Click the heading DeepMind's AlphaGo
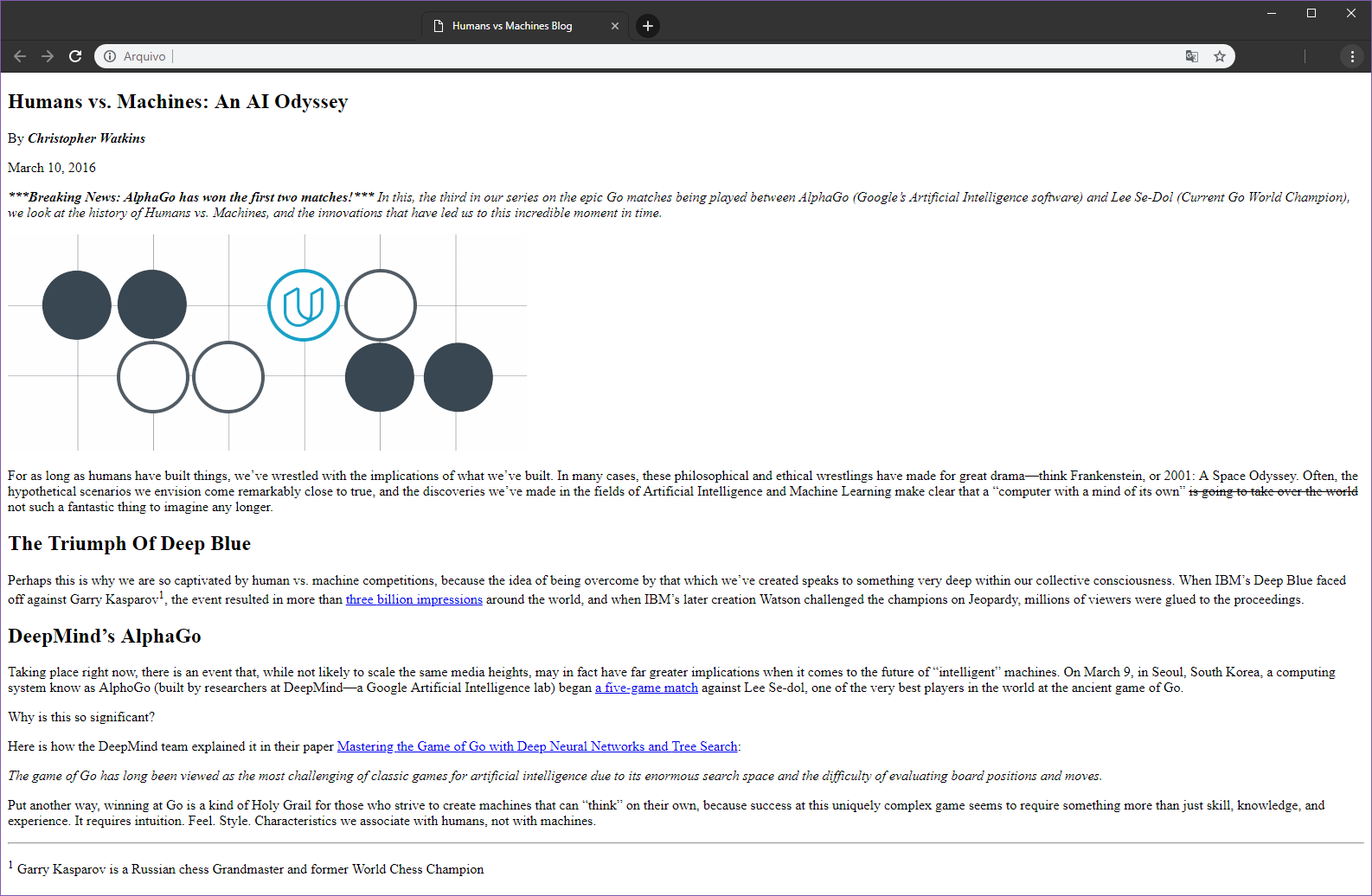Viewport: 1372px width, 896px height. 105,637
